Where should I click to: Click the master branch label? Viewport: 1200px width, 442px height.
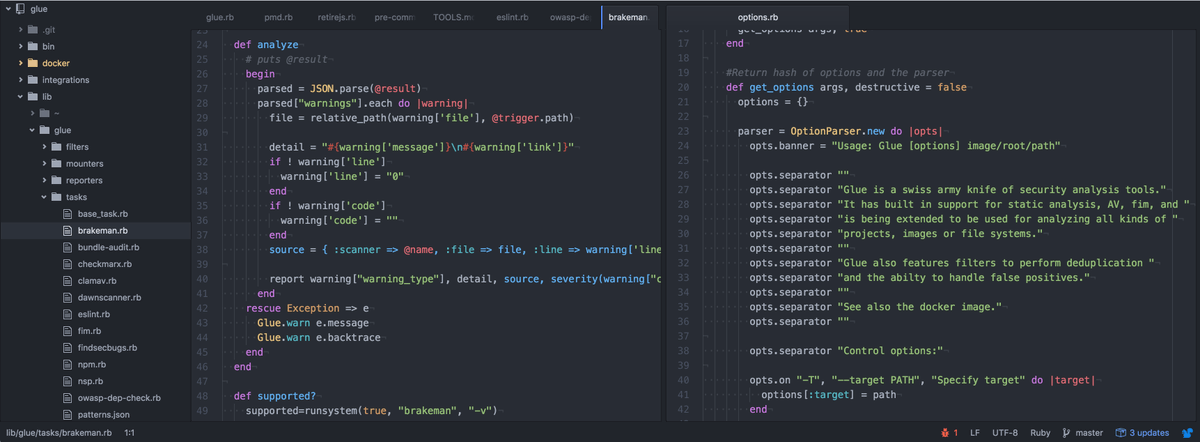pyautogui.click(x=1090, y=433)
